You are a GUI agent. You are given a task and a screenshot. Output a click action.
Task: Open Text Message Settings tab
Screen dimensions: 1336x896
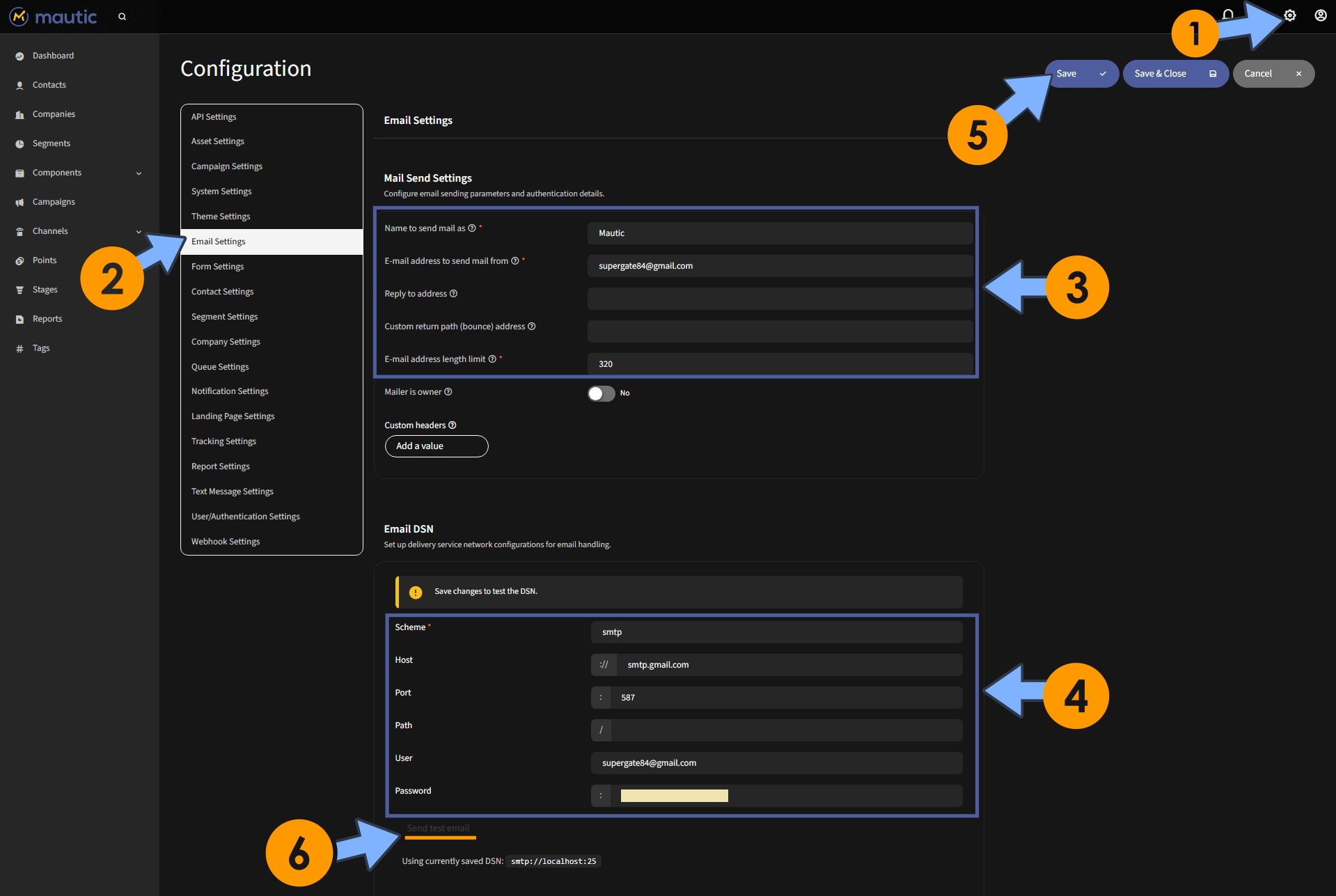tap(272, 492)
